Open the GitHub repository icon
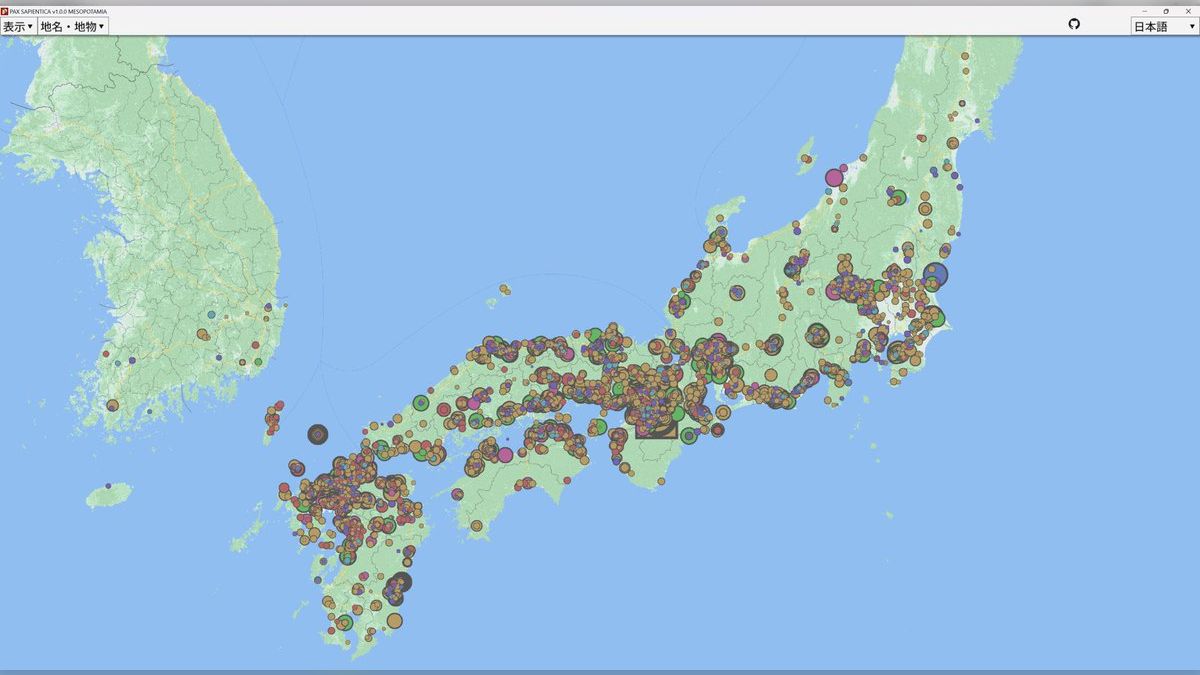Viewport: 1200px width, 675px height. tap(1074, 24)
